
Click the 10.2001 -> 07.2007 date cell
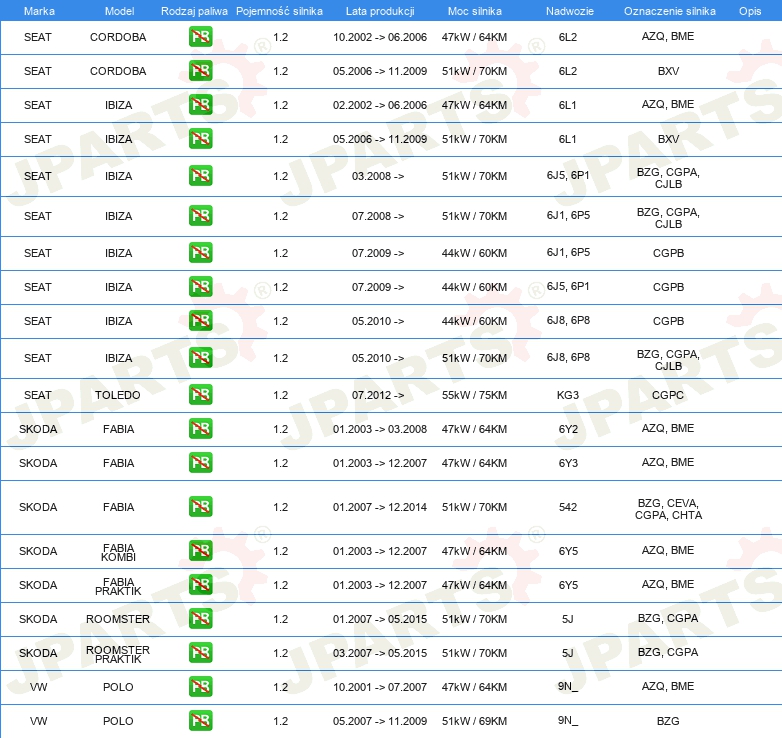(x=380, y=687)
